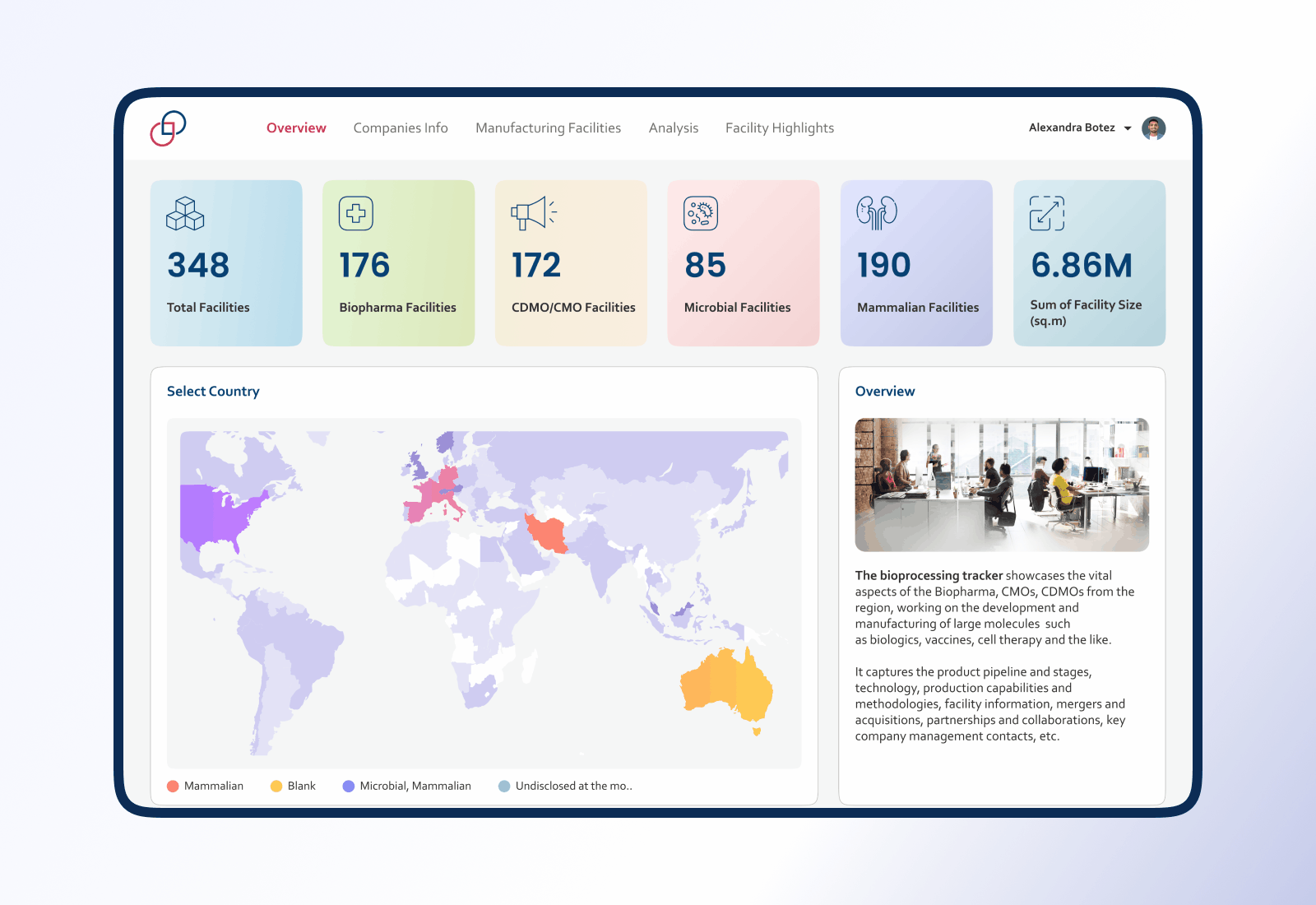
Task: Select Australia on the map
Action: click(x=725, y=683)
